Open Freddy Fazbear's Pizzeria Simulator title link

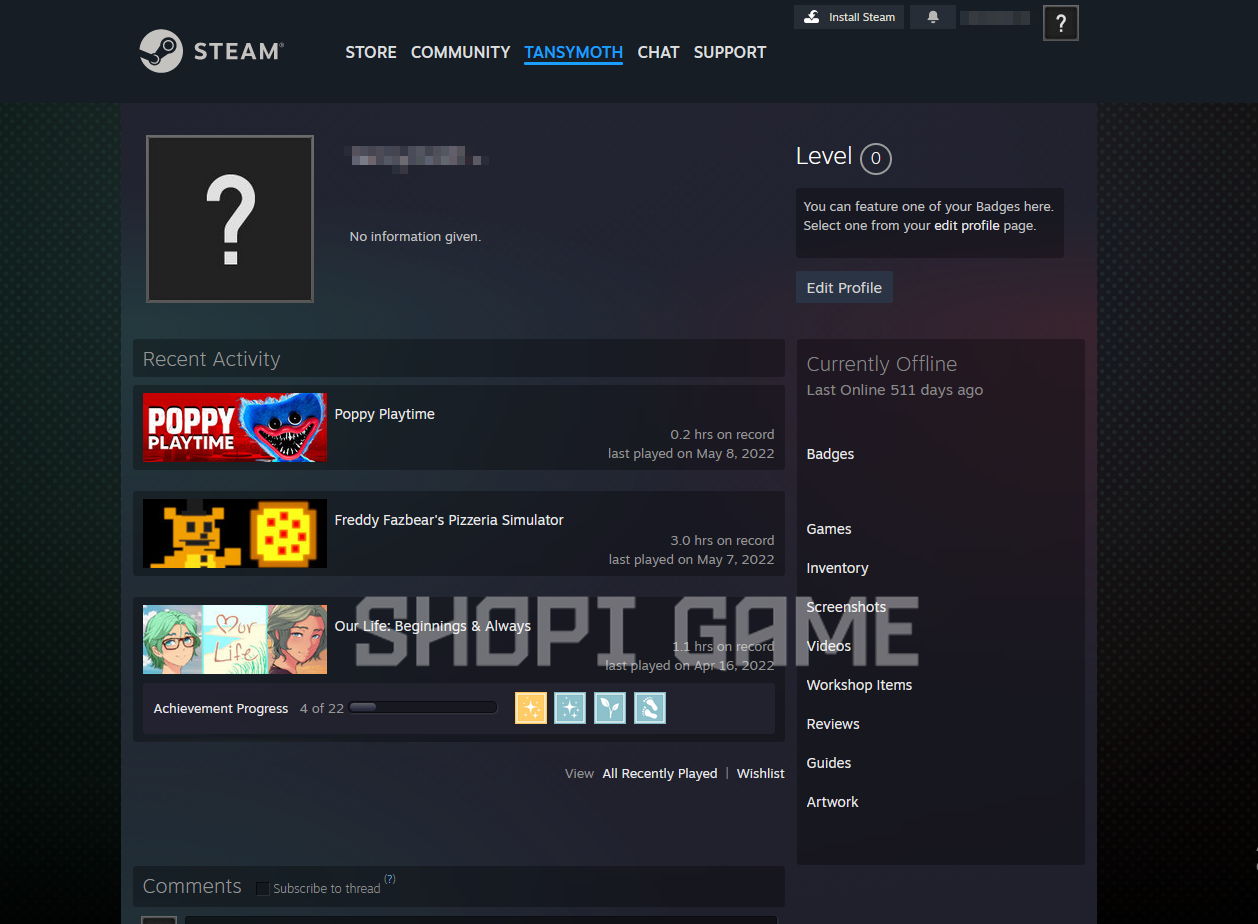pos(449,520)
